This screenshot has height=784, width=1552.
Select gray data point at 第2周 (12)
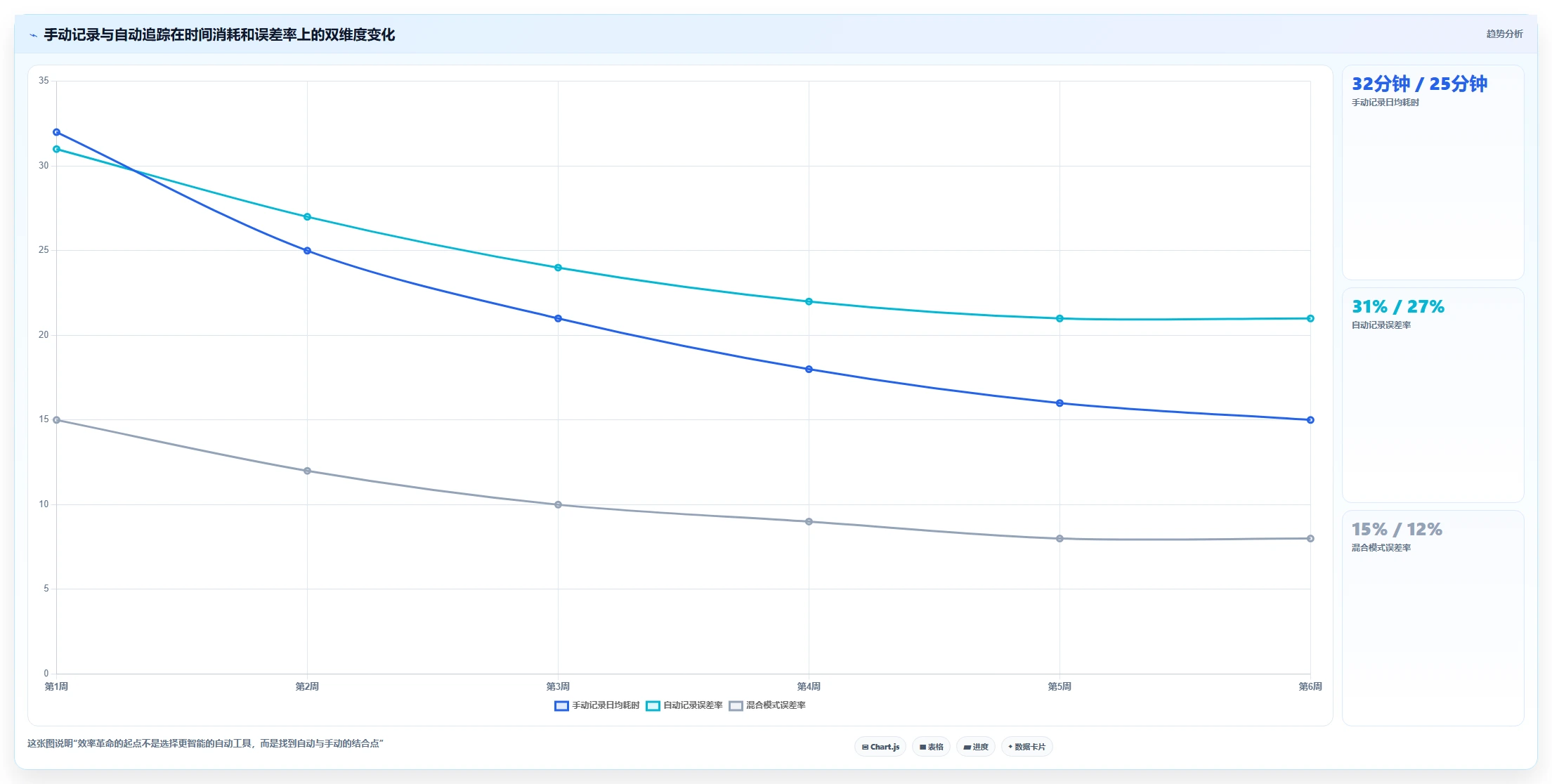307,471
